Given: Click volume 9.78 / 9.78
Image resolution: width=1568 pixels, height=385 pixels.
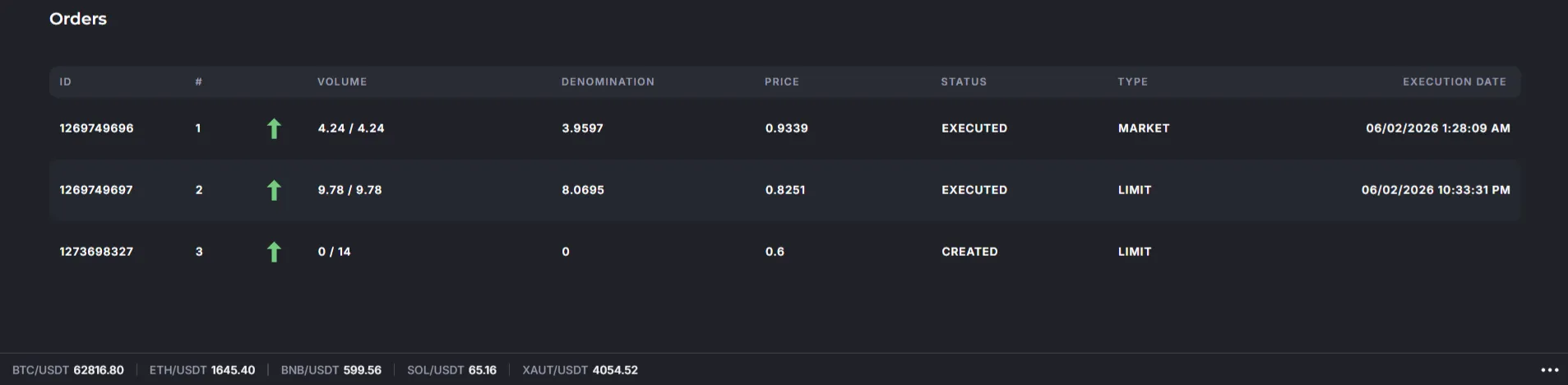Looking at the screenshot, I should point(350,190).
